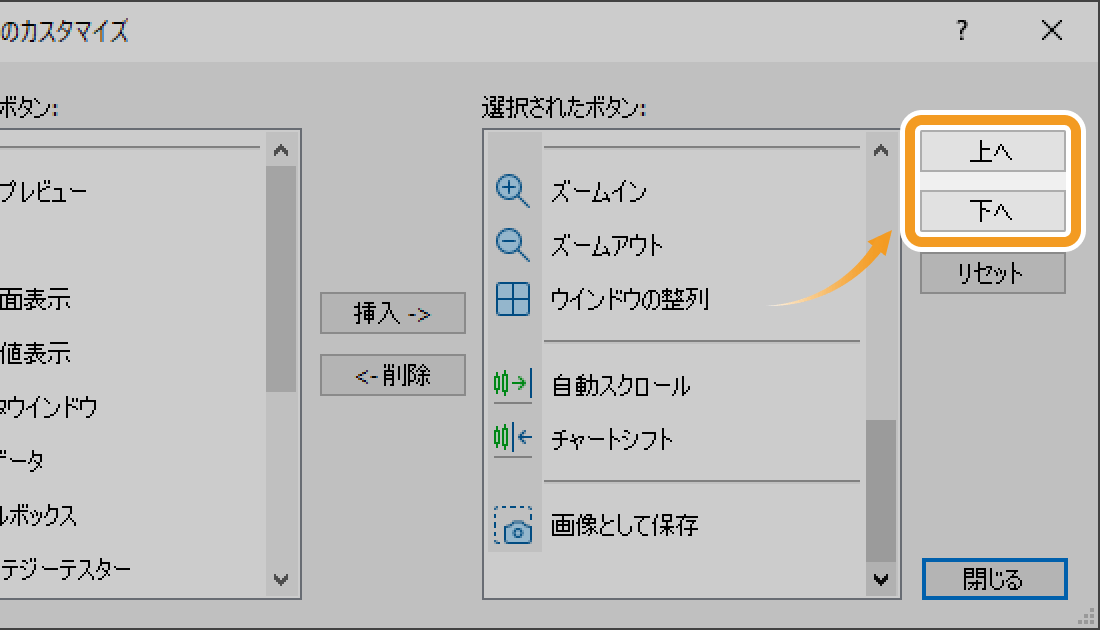The image size is (1100, 630).
Task: Click up arrow of available list scrollbar
Action: click(x=281, y=149)
